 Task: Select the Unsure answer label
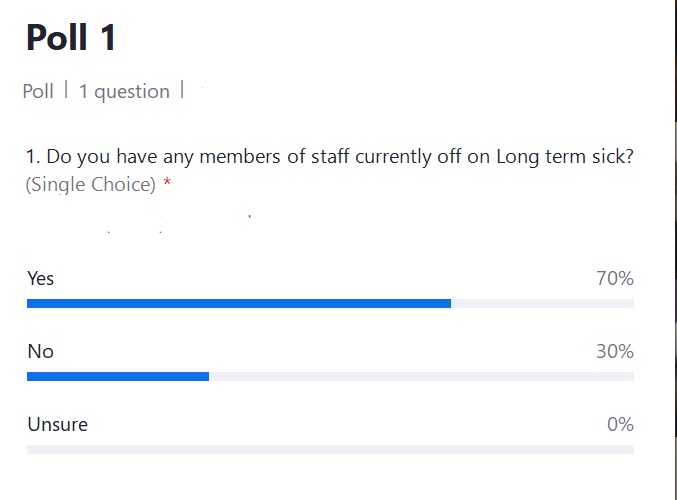(57, 424)
